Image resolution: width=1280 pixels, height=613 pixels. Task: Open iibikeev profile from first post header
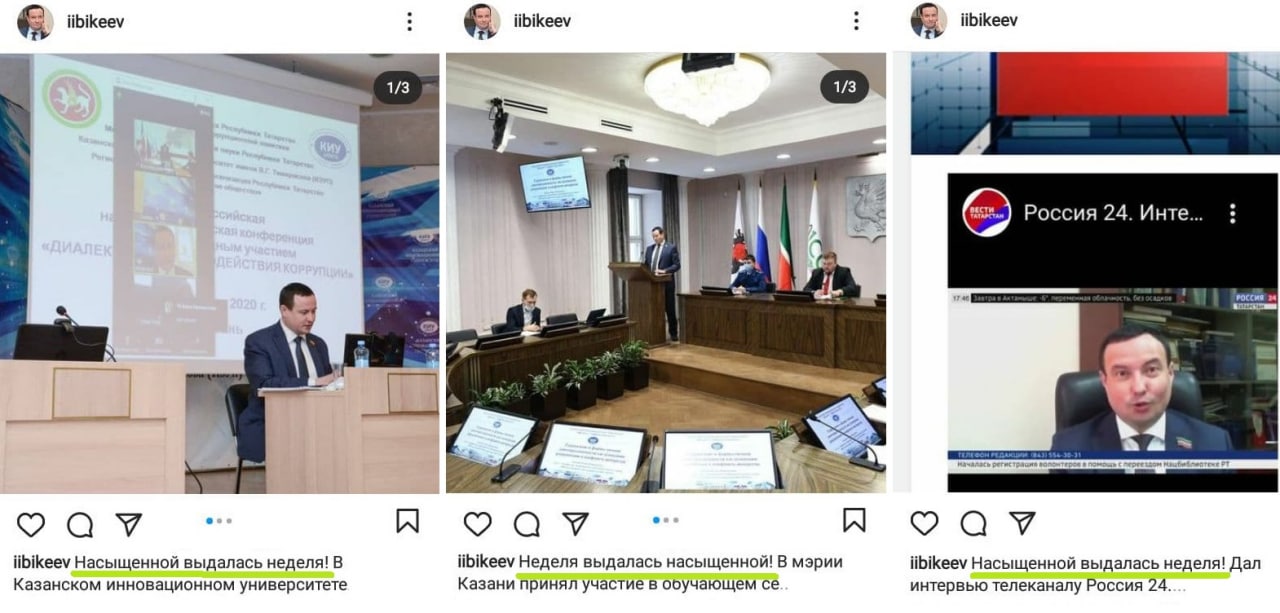click(x=96, y=21)
